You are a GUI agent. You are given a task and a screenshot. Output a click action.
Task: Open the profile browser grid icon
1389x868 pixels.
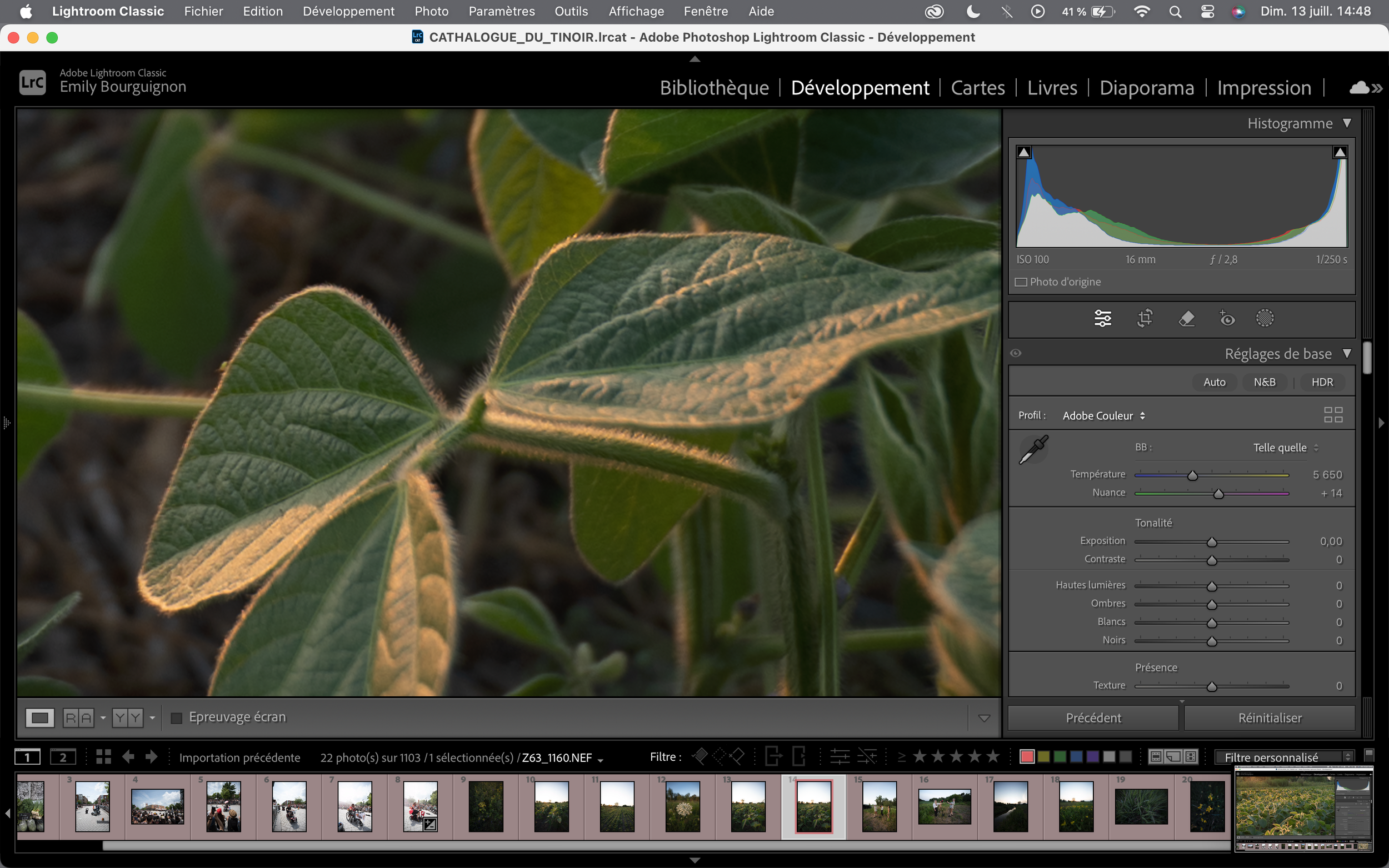(1333, 414)
